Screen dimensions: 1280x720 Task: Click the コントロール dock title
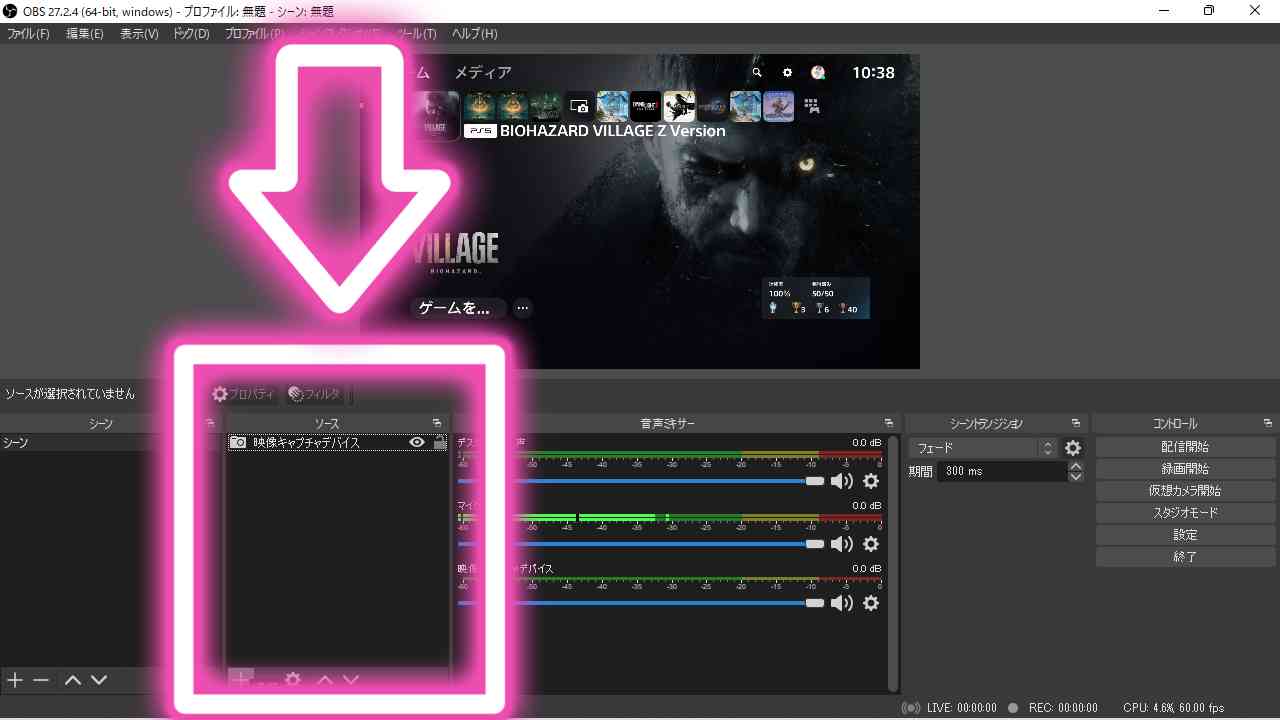(x=1175, y=424)
